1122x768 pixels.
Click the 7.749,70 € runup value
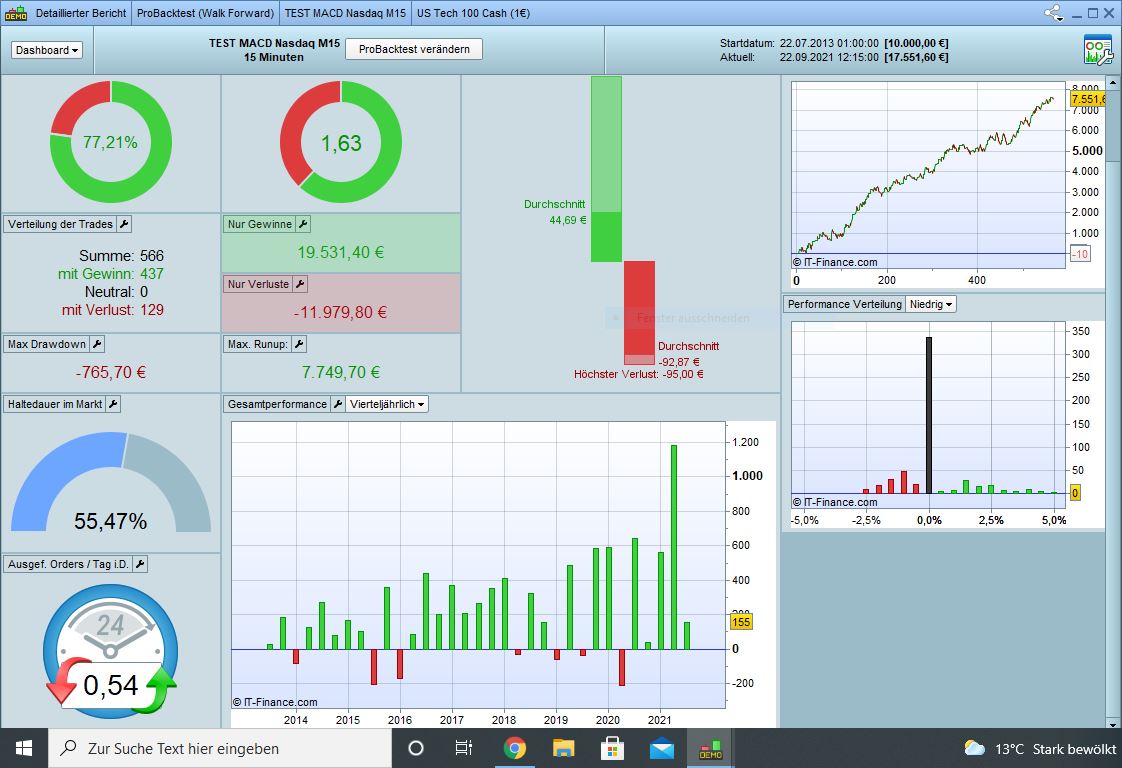[x=341, y=372]
